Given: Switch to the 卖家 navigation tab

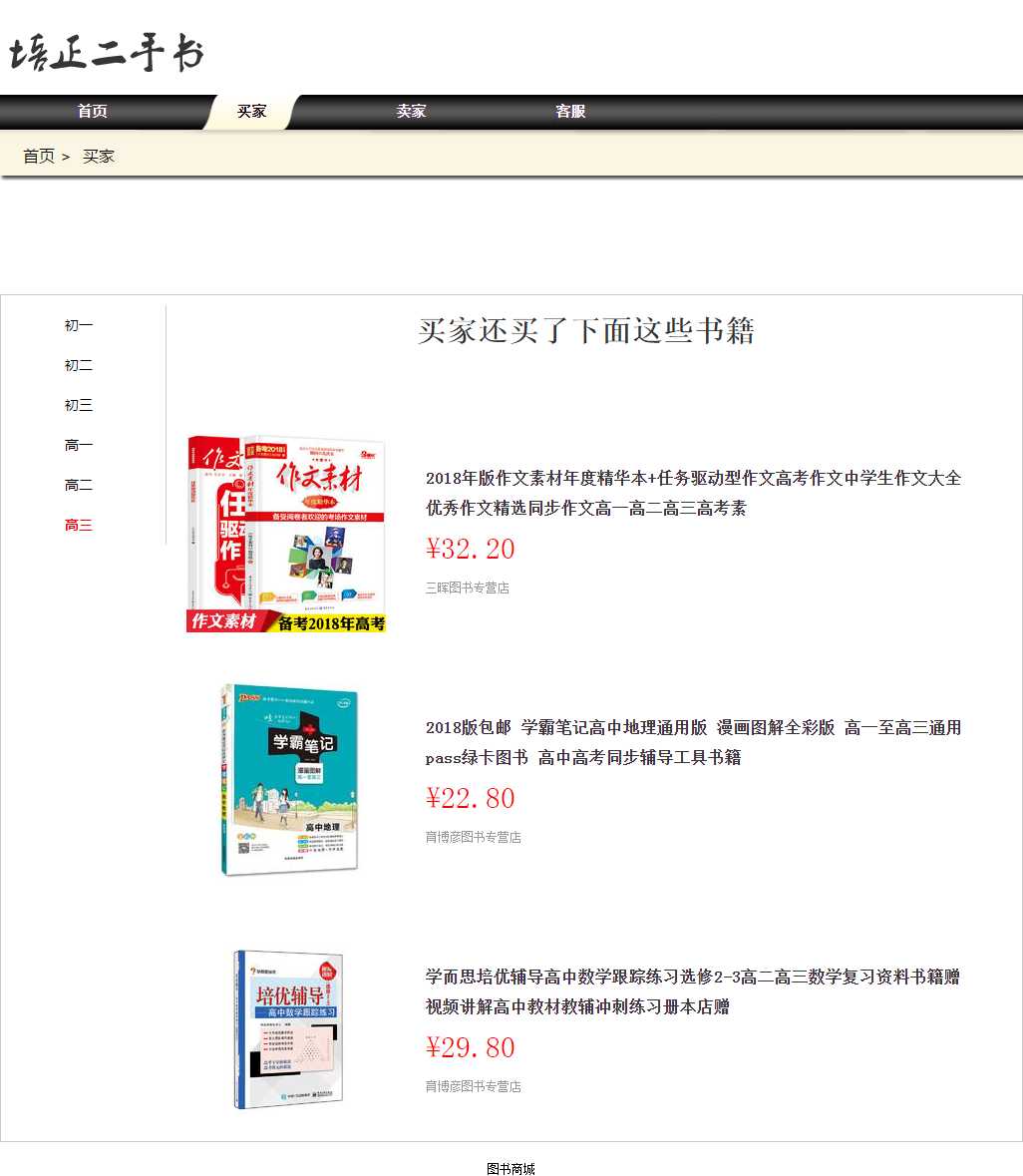Looking at the screenshot, I should (x=411, y=112).
